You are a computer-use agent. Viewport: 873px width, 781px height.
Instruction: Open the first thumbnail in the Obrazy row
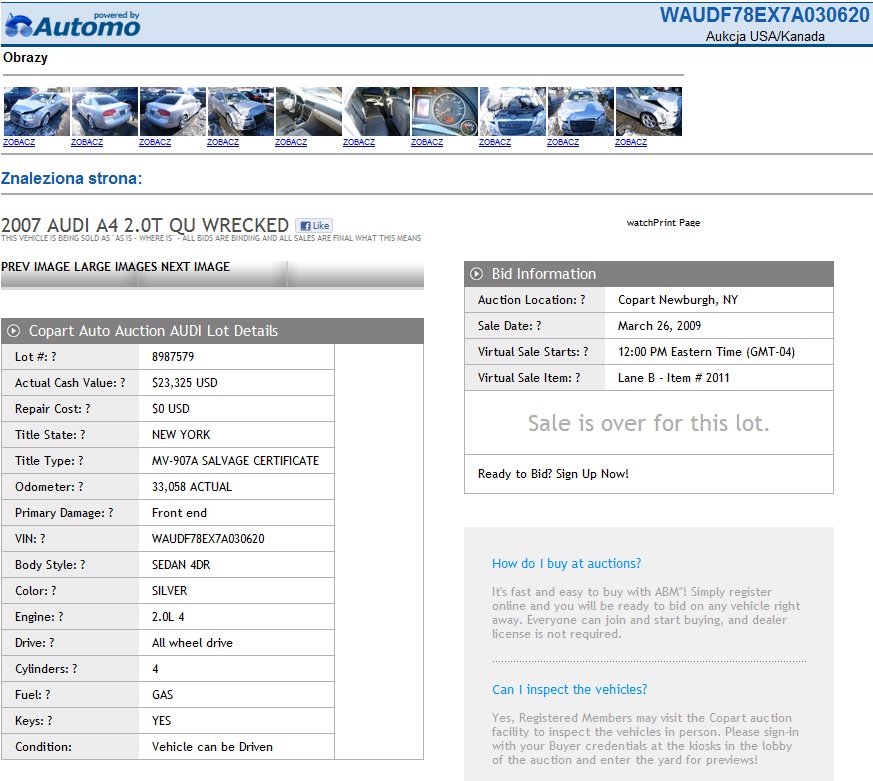tap(37, 111)
